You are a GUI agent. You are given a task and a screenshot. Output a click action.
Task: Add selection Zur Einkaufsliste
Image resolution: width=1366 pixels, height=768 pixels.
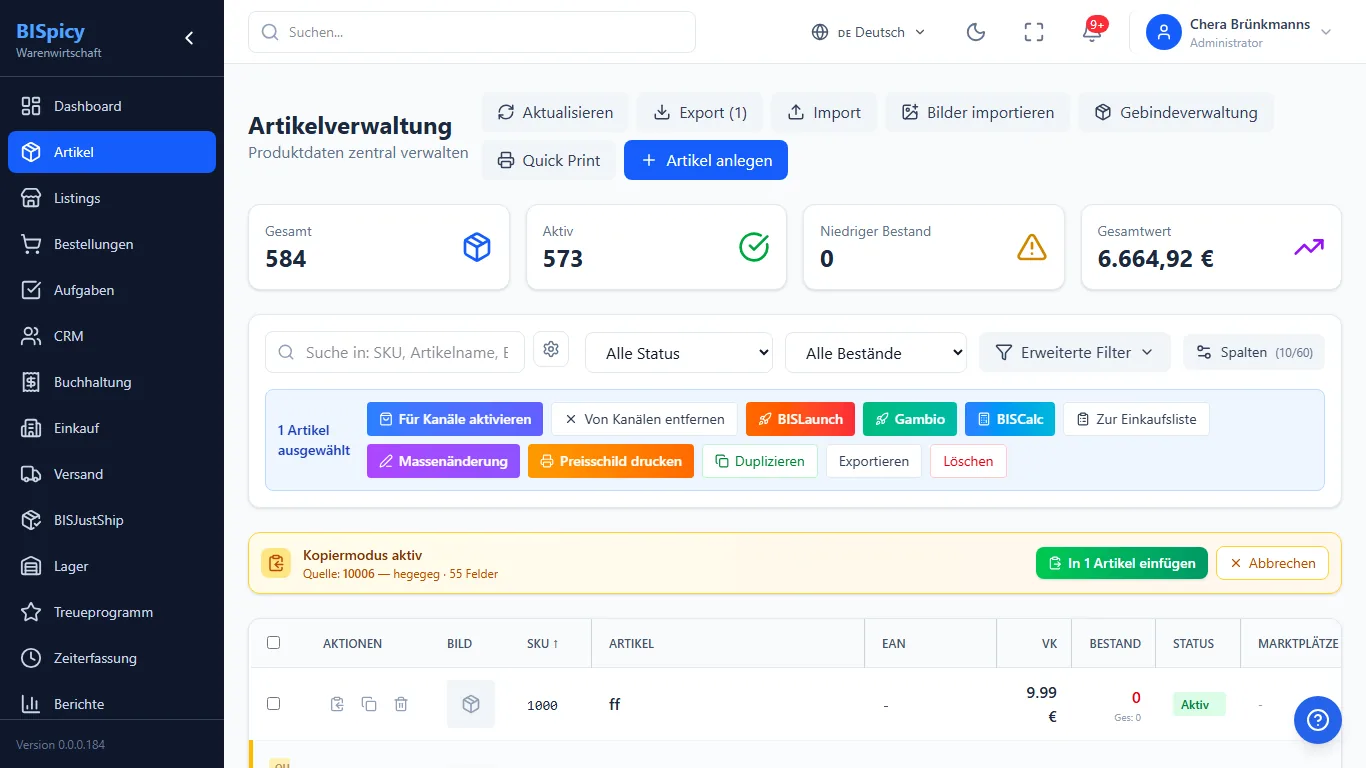point(1136,419)
